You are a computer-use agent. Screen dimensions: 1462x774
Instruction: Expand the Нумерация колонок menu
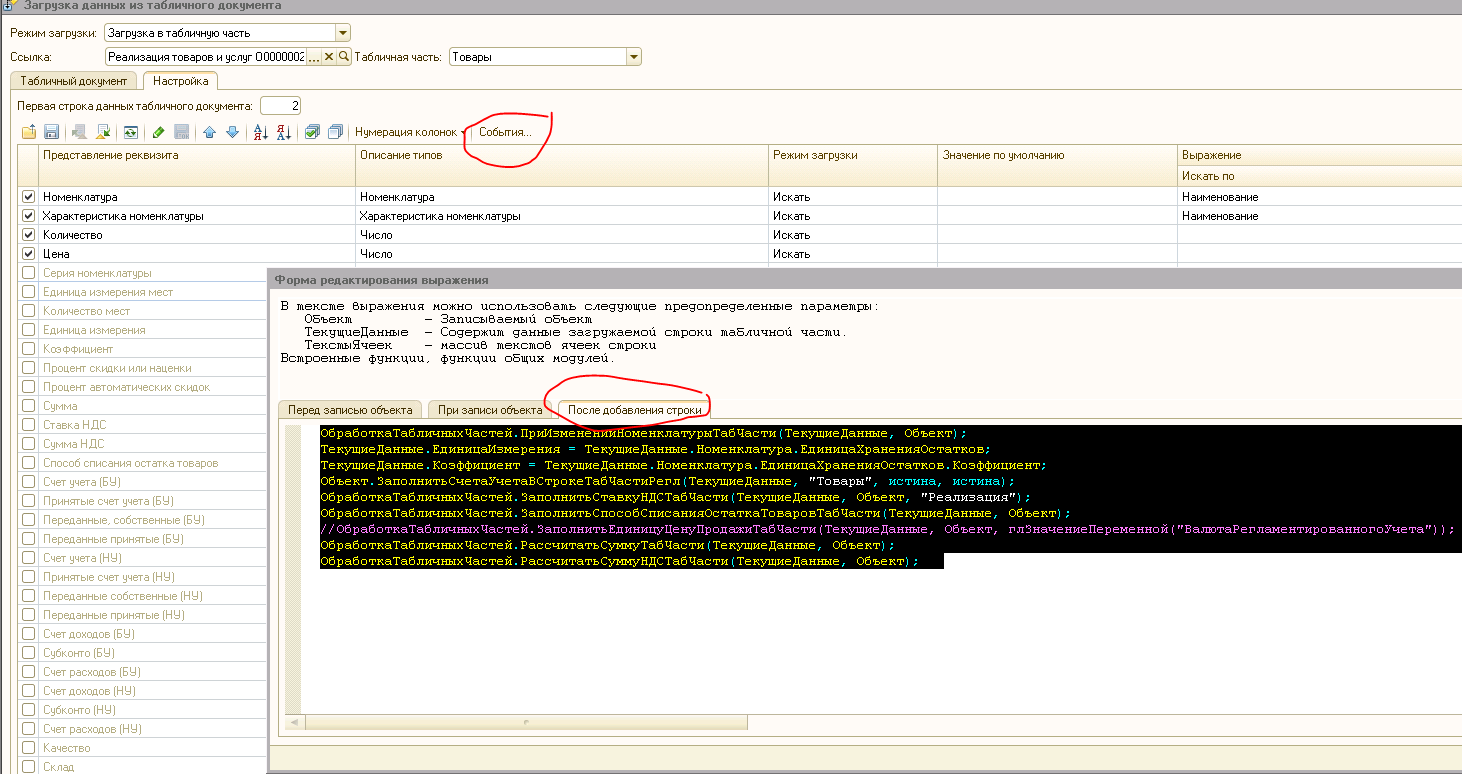click(x=409, y=132)
